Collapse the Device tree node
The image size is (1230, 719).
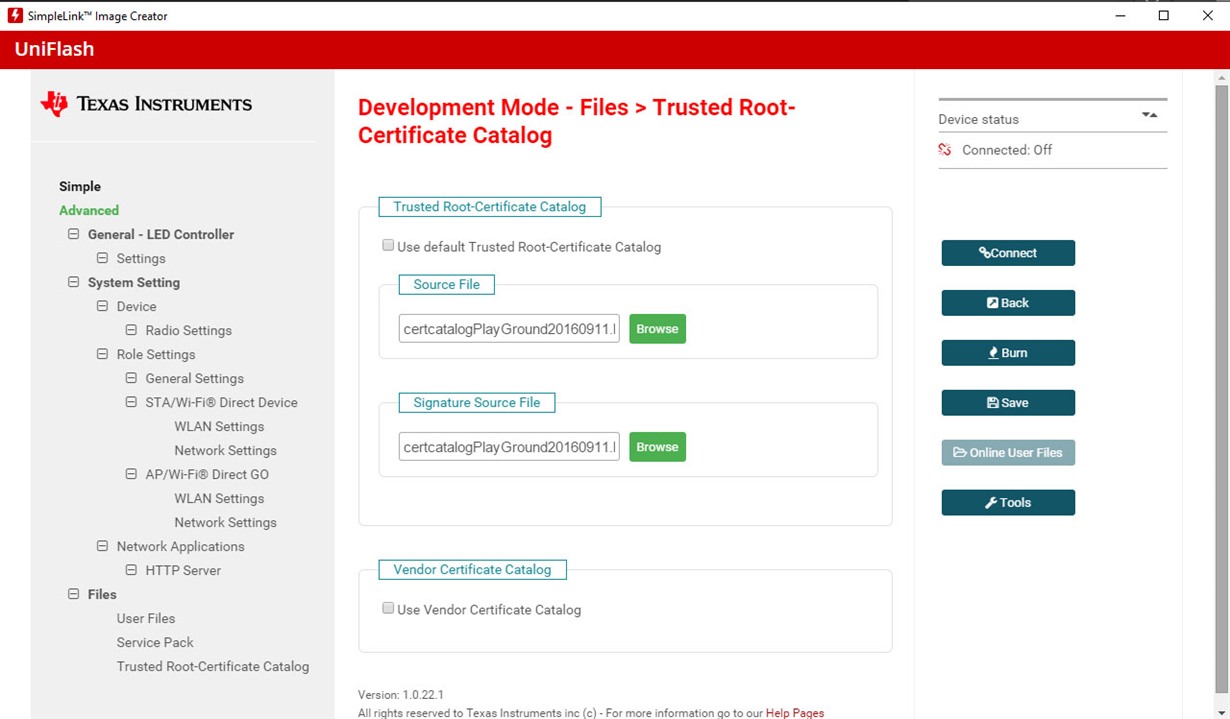point(102,306)
